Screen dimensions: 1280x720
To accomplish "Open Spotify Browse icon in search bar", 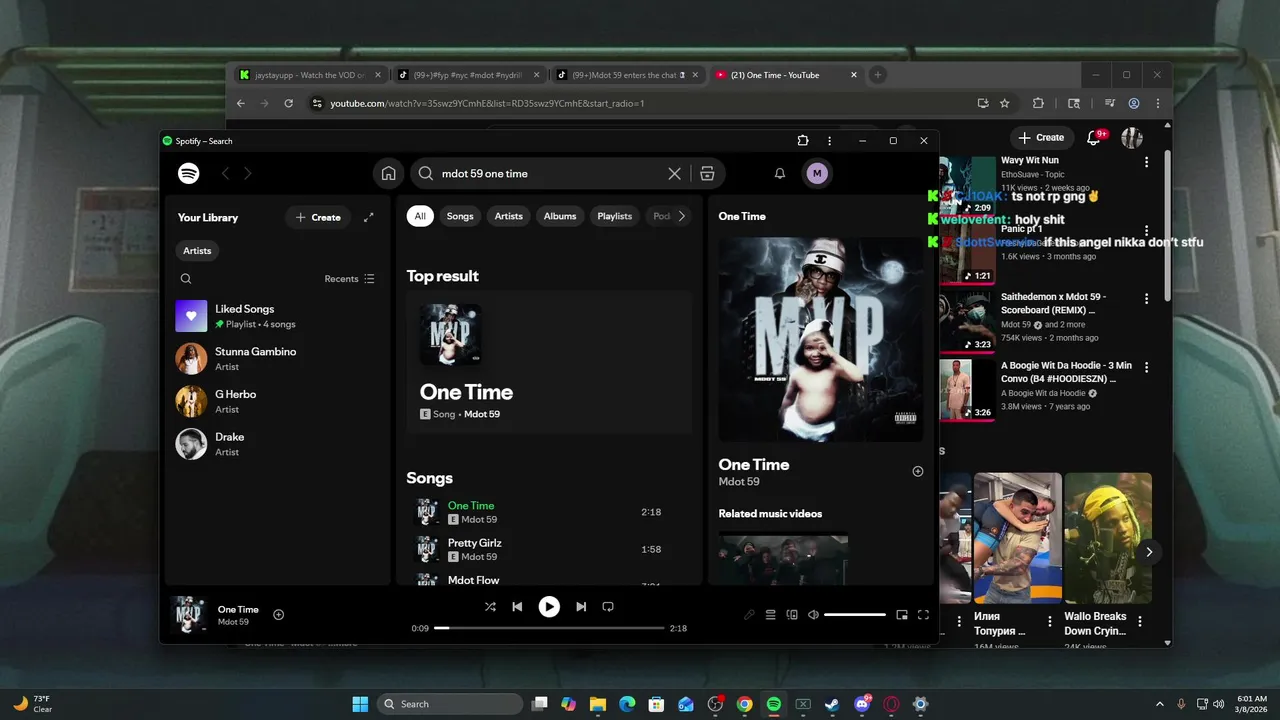I will (707, 173).
